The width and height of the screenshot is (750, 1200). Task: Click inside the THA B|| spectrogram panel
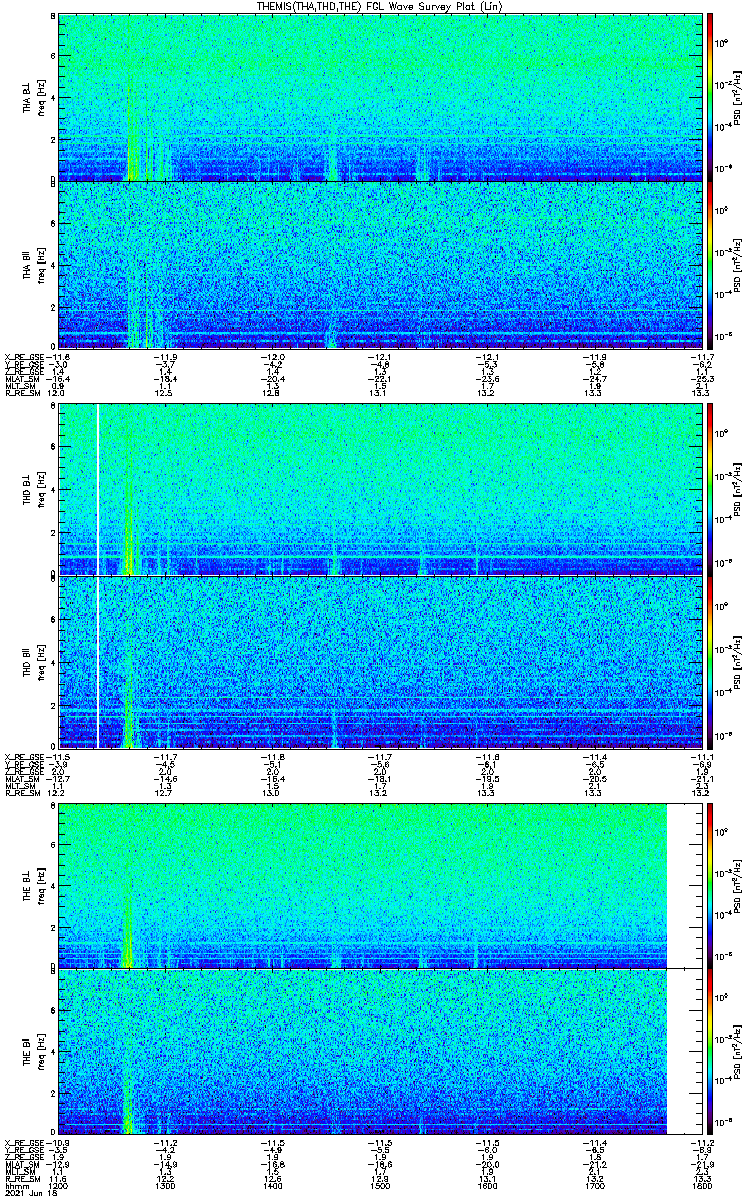[x=381, y=265]
